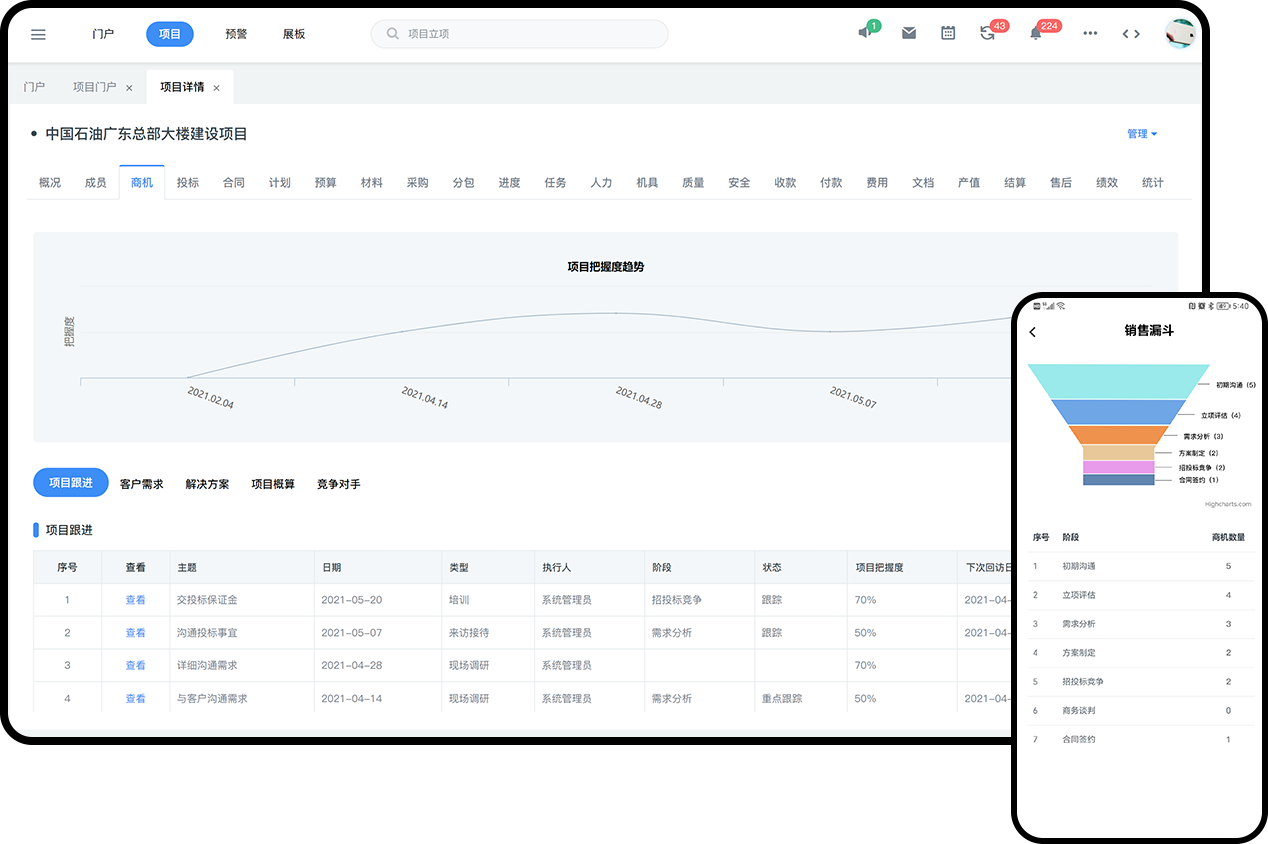Click the 项目立项 search field
Screen dimensions: 1268x844
pos(520,34)
